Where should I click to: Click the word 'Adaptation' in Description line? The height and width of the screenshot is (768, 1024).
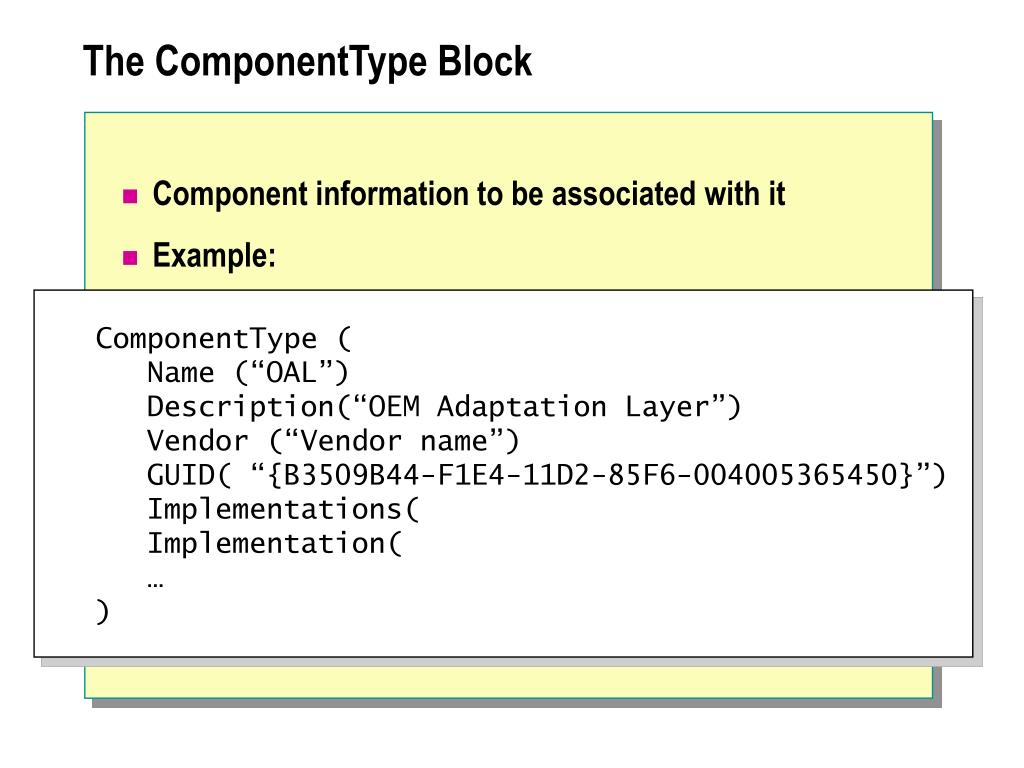[522, 407]
